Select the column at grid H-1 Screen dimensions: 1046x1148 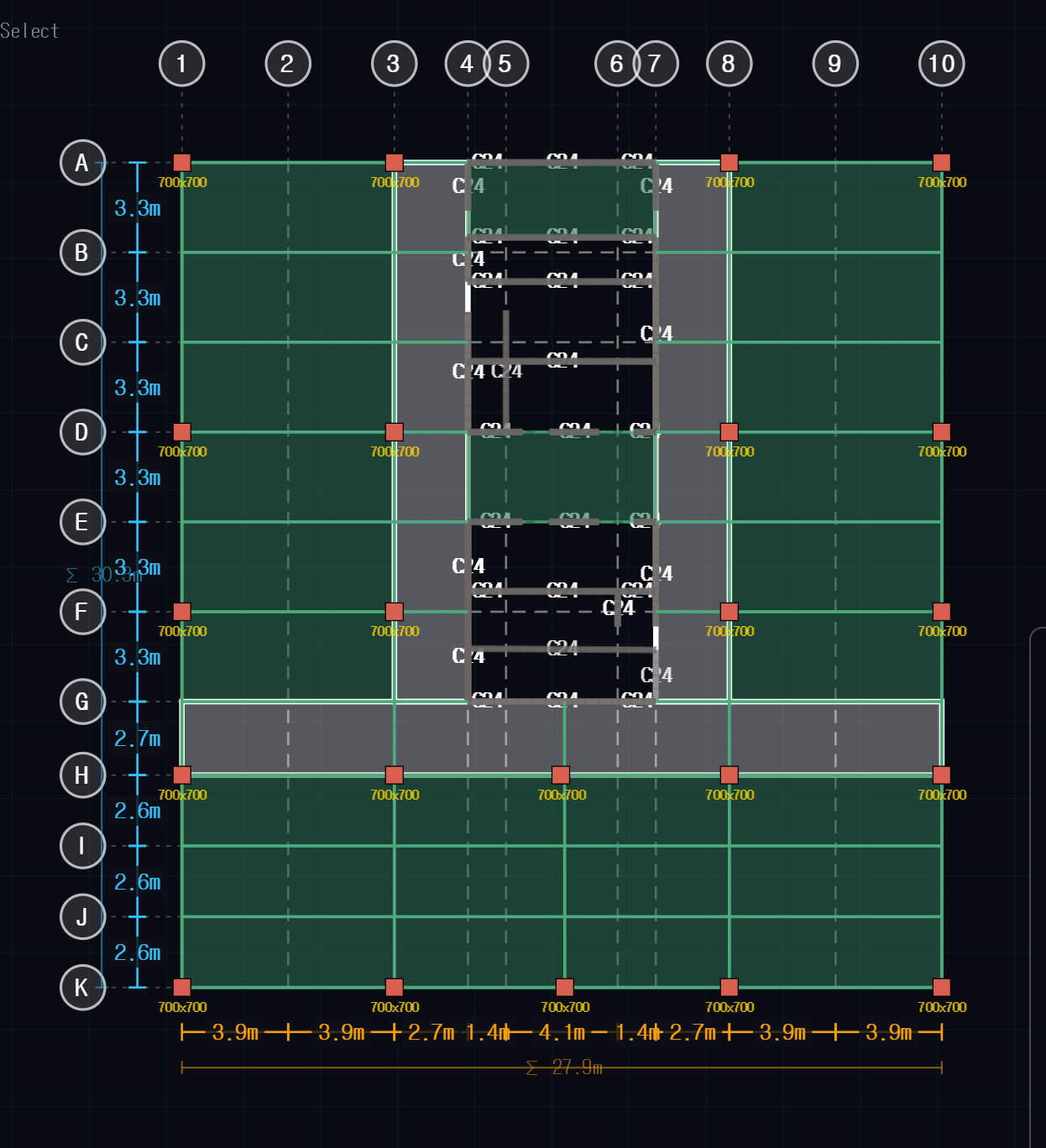click(182, 775)
